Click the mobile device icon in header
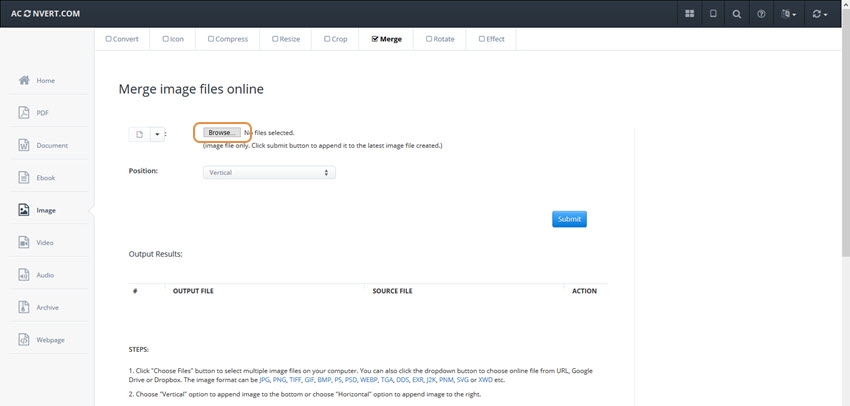850x406 pixels. point(713,14)
